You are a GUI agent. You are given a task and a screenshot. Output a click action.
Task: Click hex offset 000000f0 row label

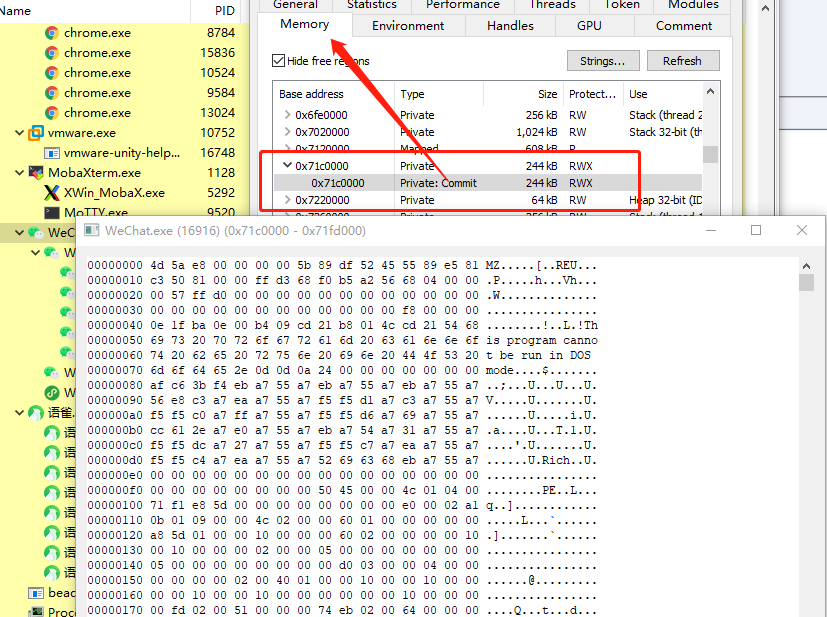115,490
